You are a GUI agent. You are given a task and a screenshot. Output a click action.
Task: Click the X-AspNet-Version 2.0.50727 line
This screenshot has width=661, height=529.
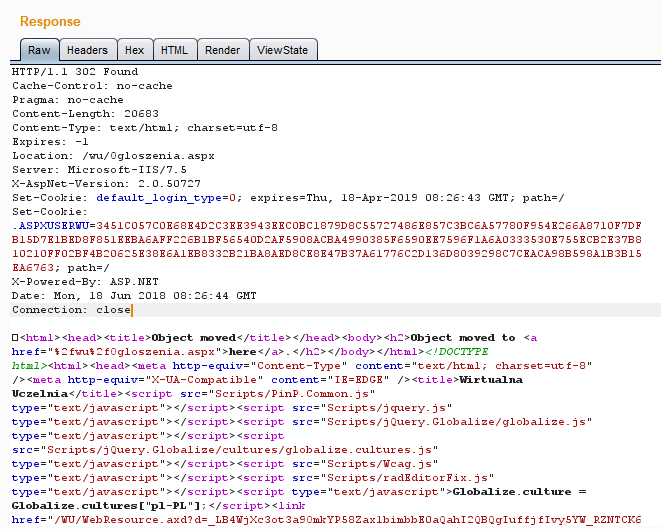tap(106, 184)
